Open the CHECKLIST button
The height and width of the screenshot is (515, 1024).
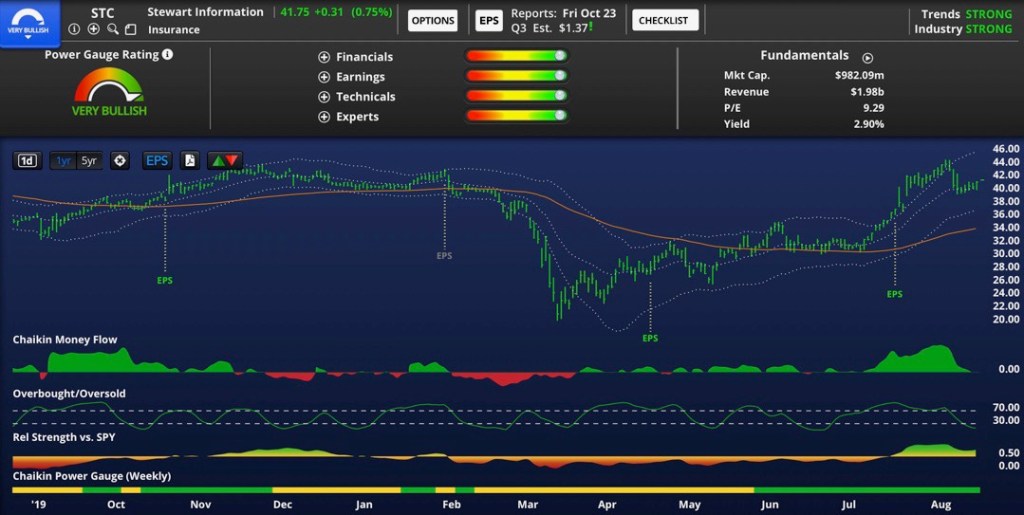point(664,20)
